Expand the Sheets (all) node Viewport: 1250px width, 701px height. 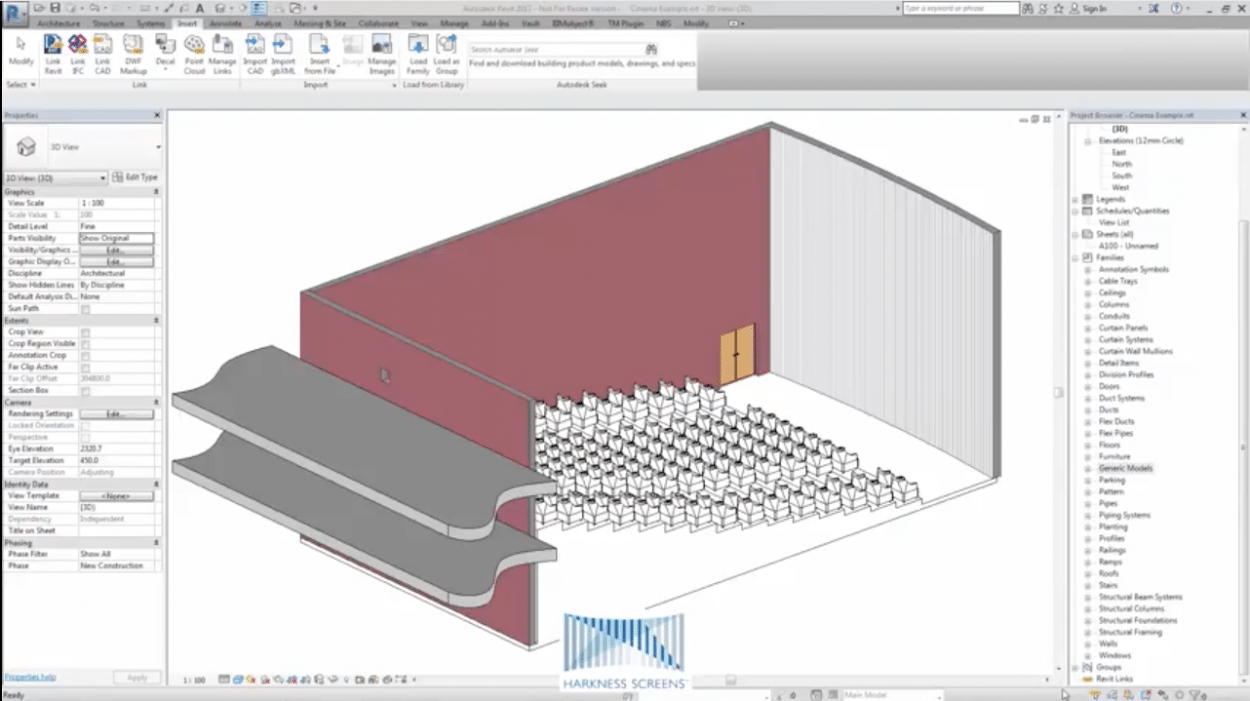1075,234
